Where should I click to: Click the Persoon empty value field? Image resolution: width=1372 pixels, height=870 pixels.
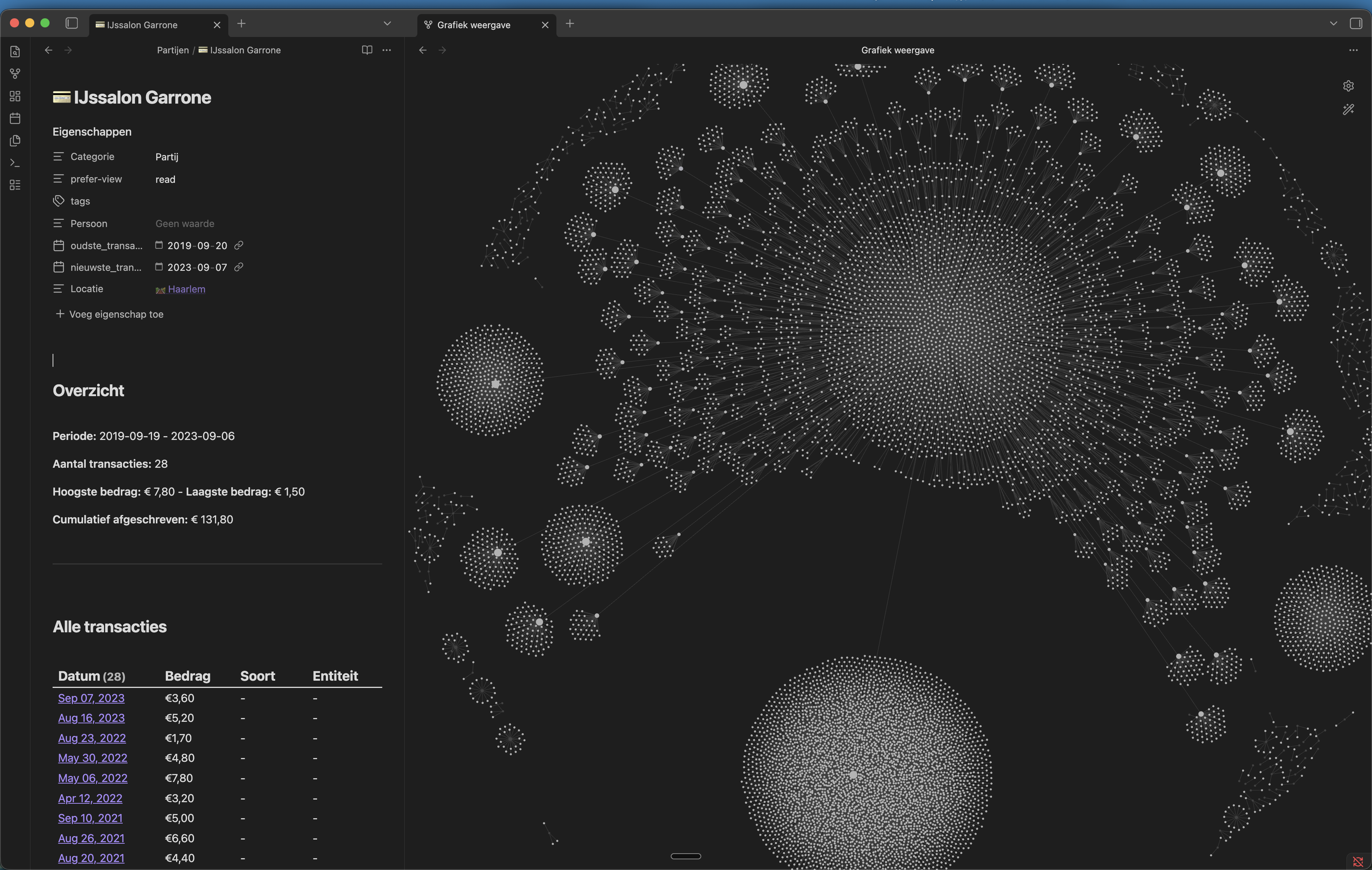[x=184, y=224]
